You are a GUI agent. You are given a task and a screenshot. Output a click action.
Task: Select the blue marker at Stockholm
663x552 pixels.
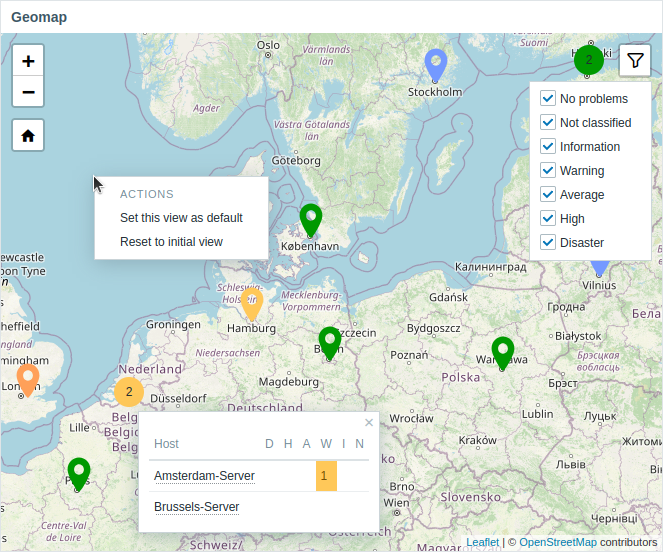(x=436, y=65)
